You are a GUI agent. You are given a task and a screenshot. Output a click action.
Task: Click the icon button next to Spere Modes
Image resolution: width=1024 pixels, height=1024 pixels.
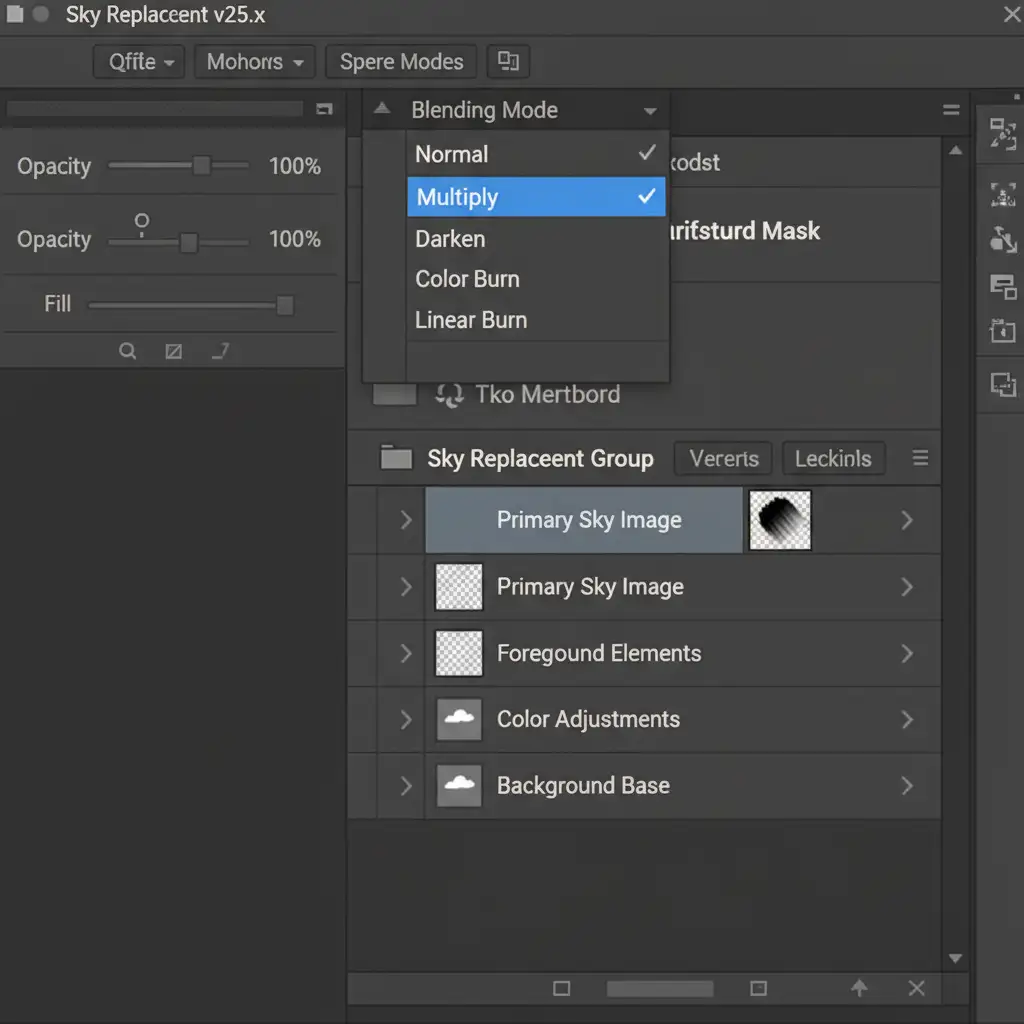tap(508, 62)
